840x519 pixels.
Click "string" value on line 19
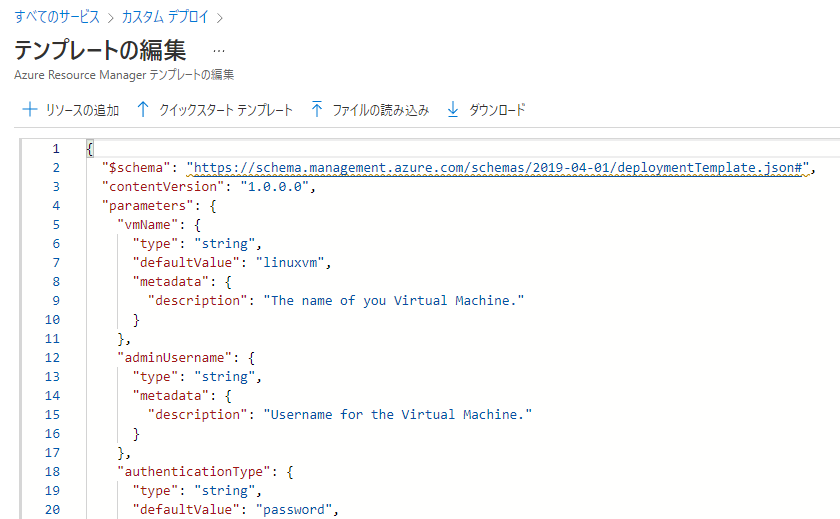tap(224, 491)
